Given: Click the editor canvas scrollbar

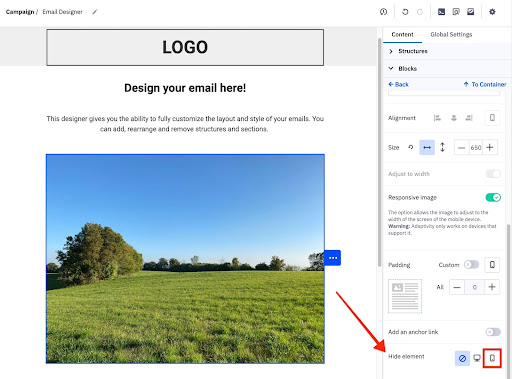Looking at the screenshot, I should point(379,152).
